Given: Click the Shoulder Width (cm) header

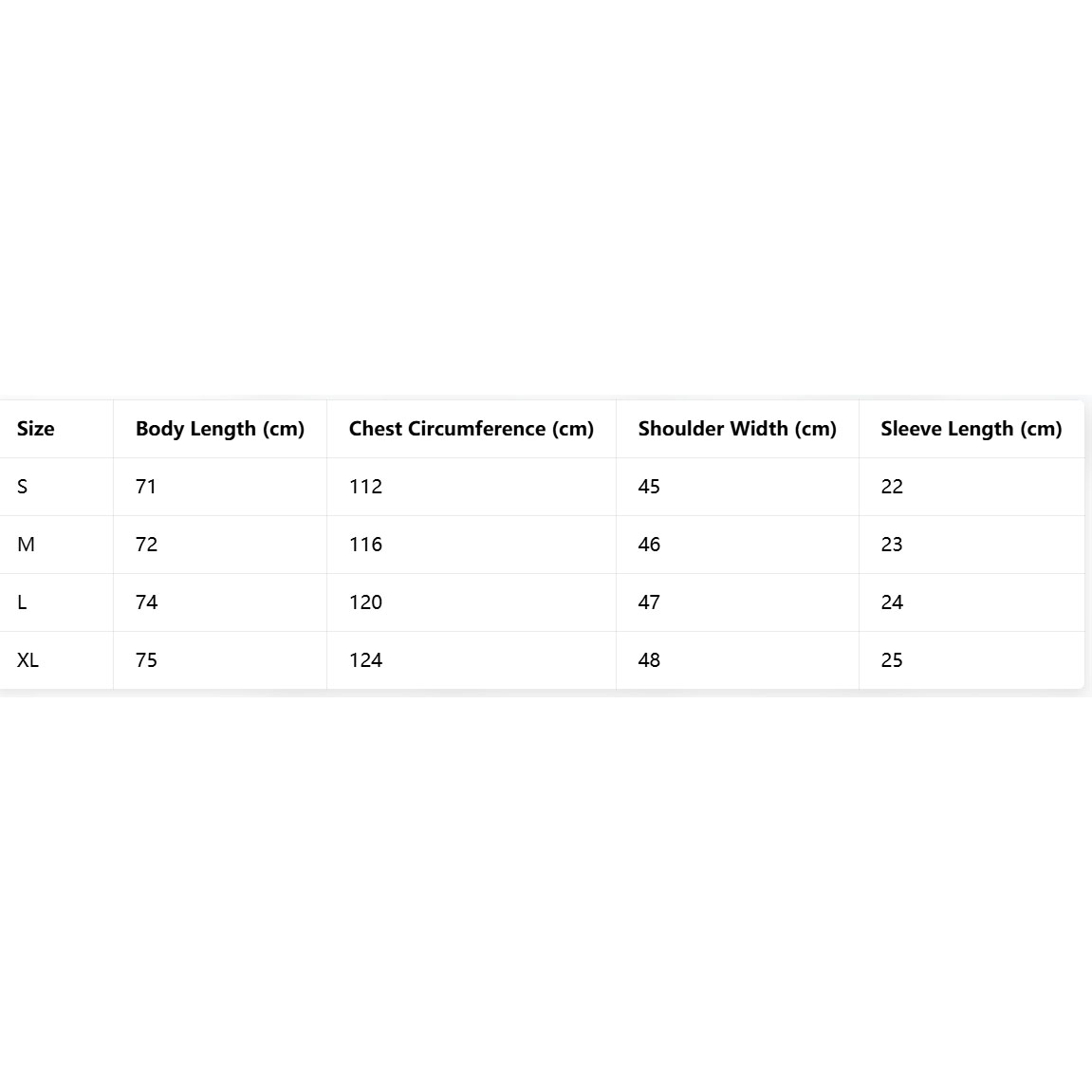Looking at the screenshot, I should [737, 429].
